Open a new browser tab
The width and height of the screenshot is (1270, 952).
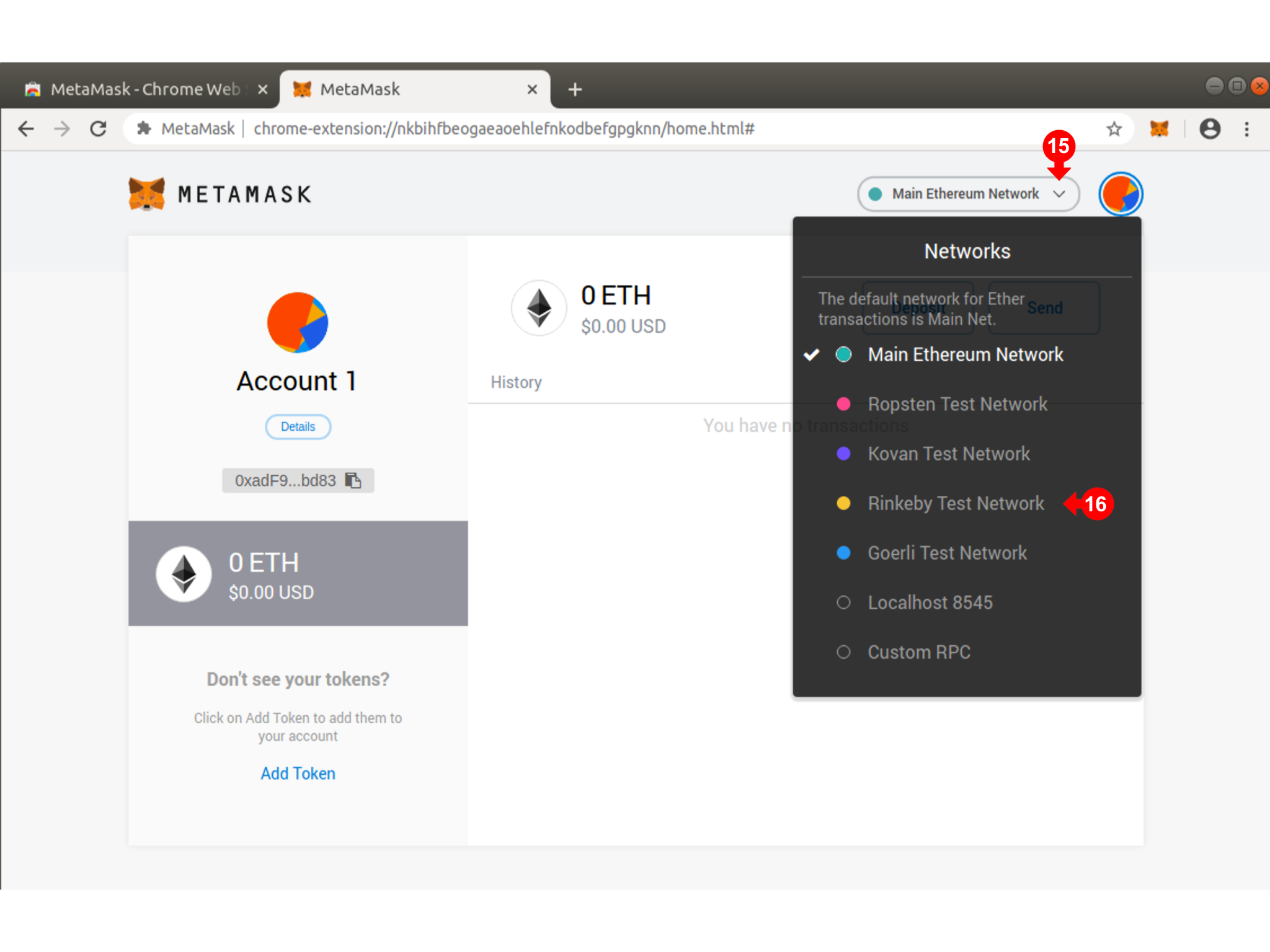click(575, 89)
